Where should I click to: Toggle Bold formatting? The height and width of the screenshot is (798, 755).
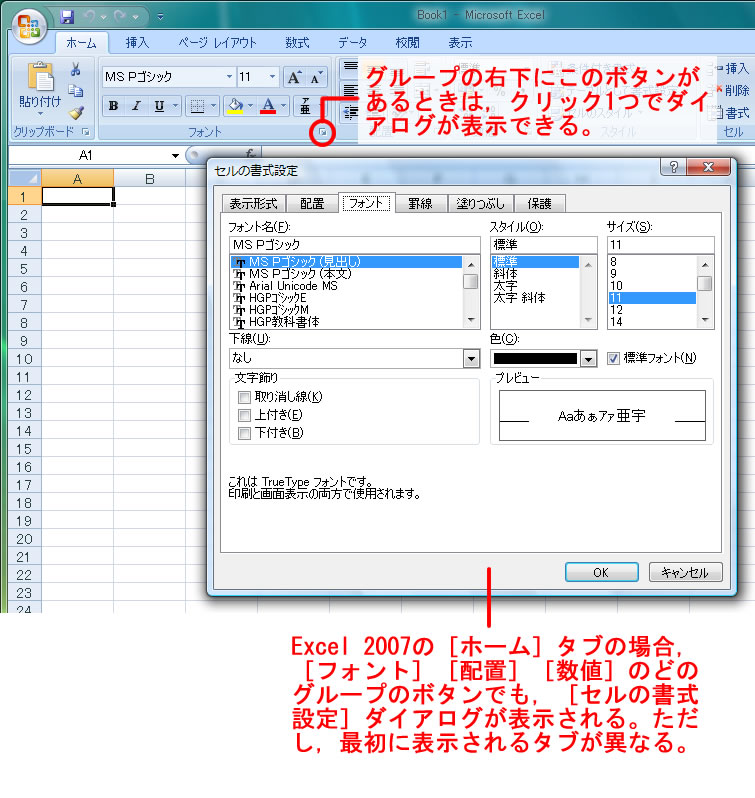point(113,105)
